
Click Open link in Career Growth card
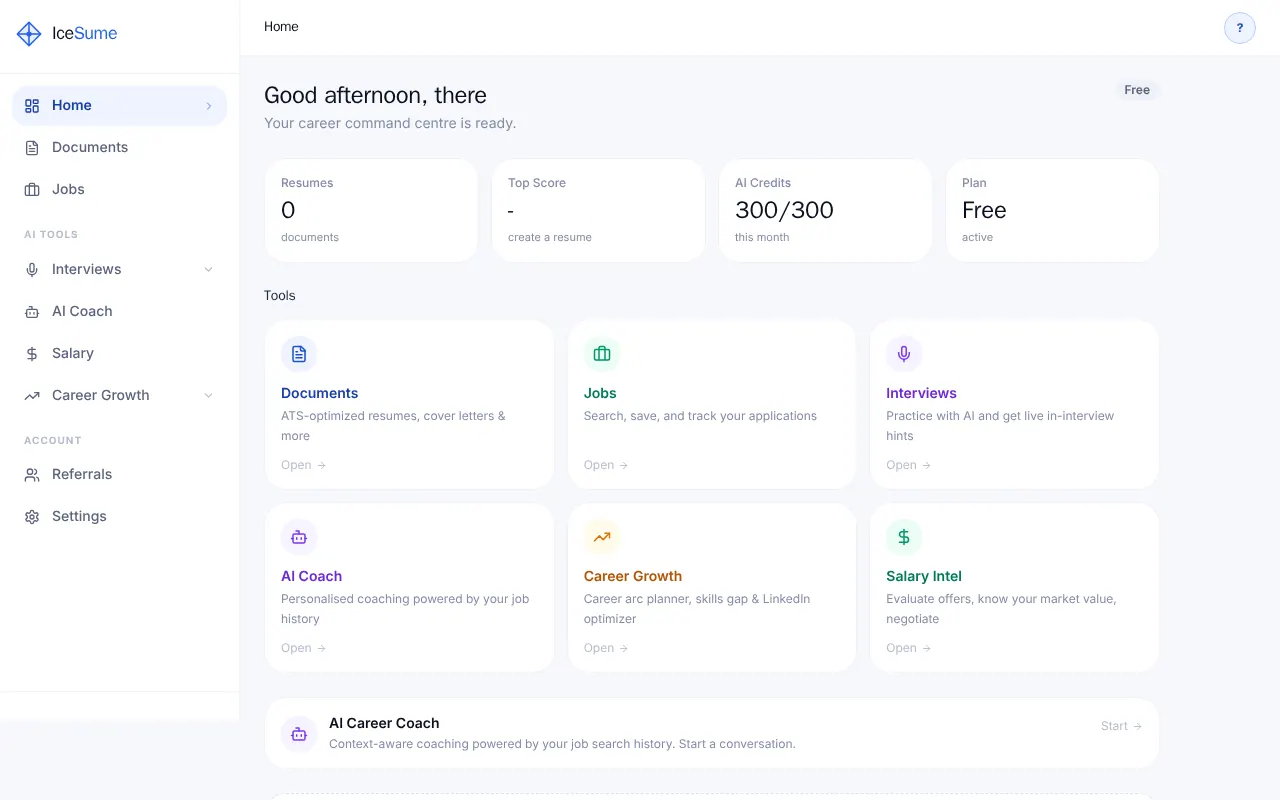point(606,648)
